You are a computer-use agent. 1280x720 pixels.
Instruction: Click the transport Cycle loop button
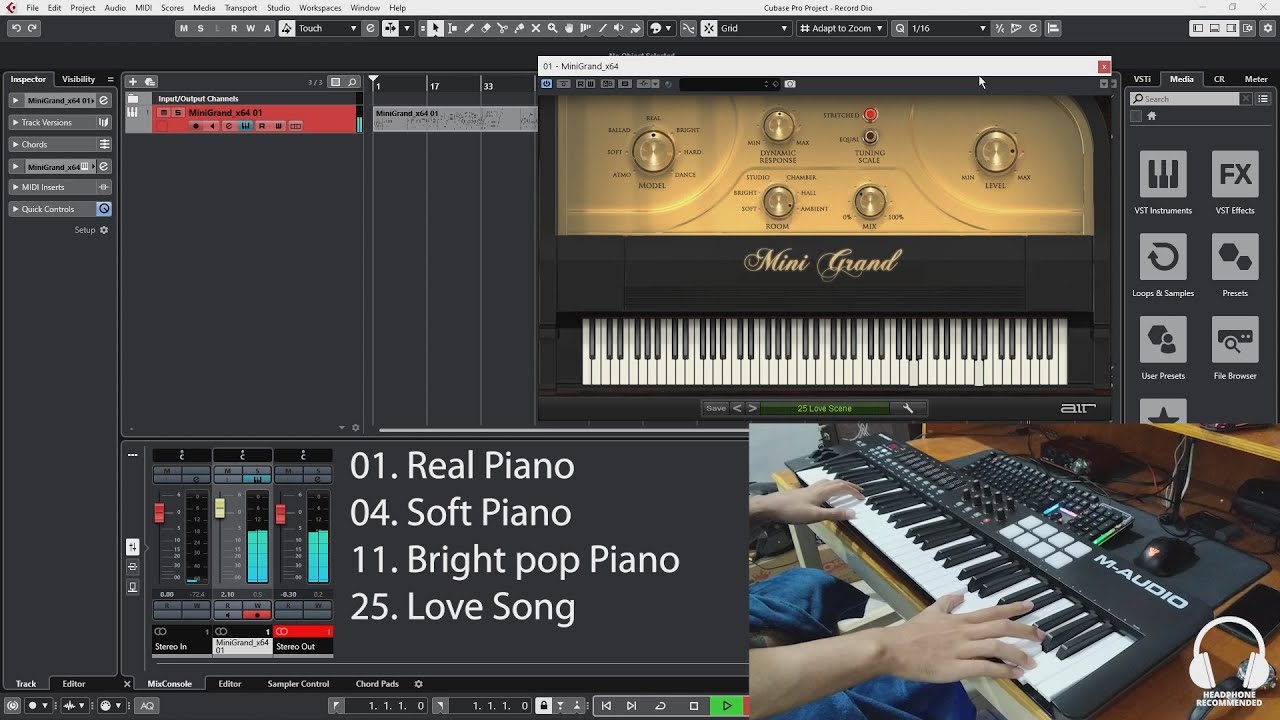click(660, 706)
